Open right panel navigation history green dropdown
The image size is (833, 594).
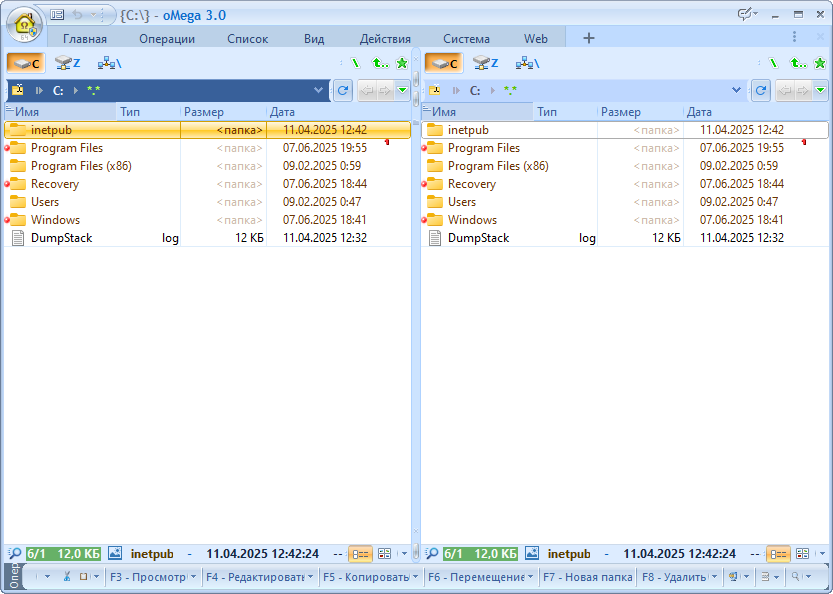[821, 90]
